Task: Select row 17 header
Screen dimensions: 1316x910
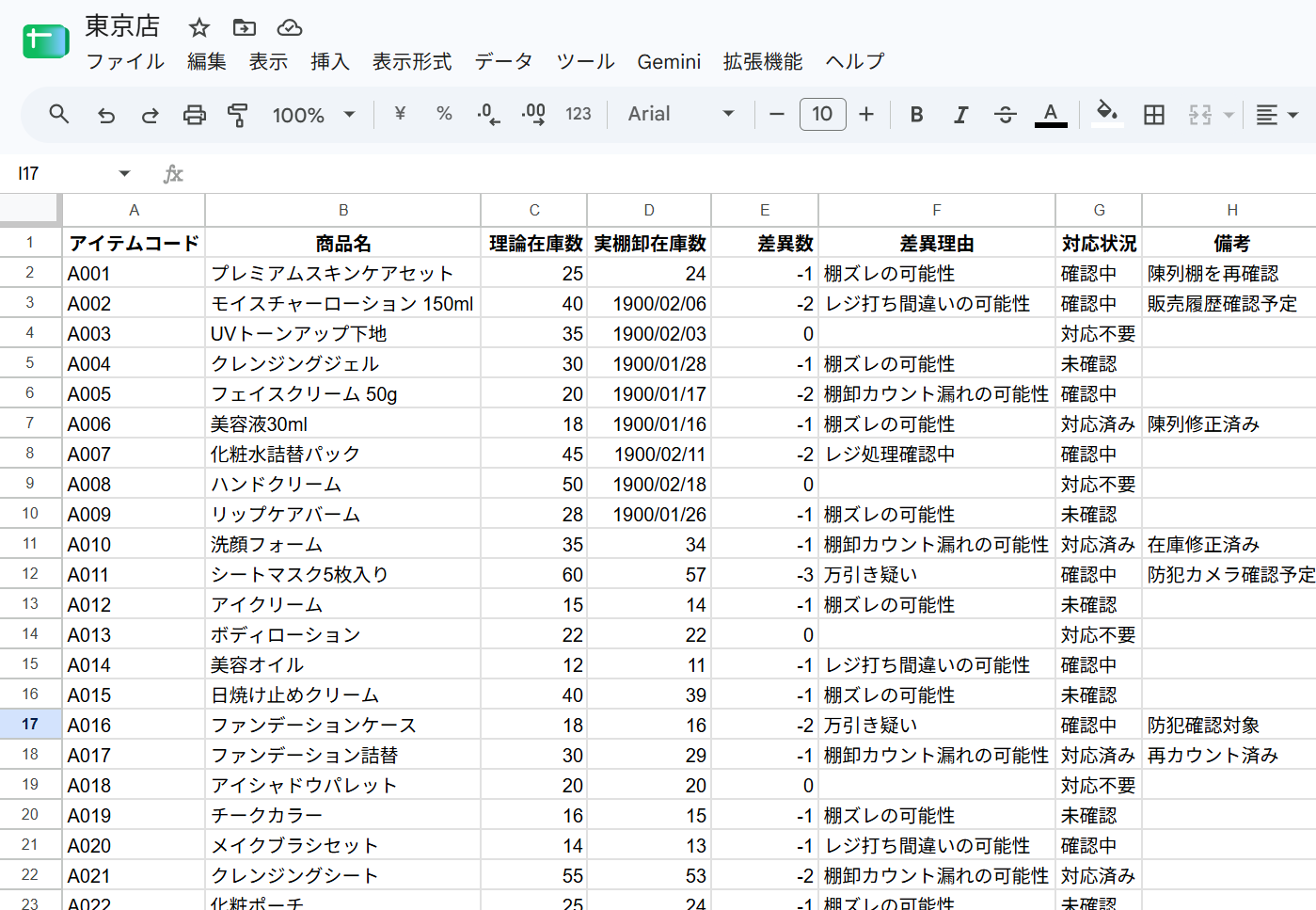Action: point(30,725)
